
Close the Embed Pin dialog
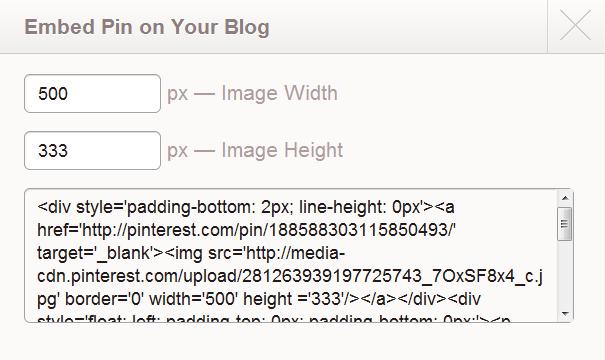pyautogui.click(x=575, y=25)
